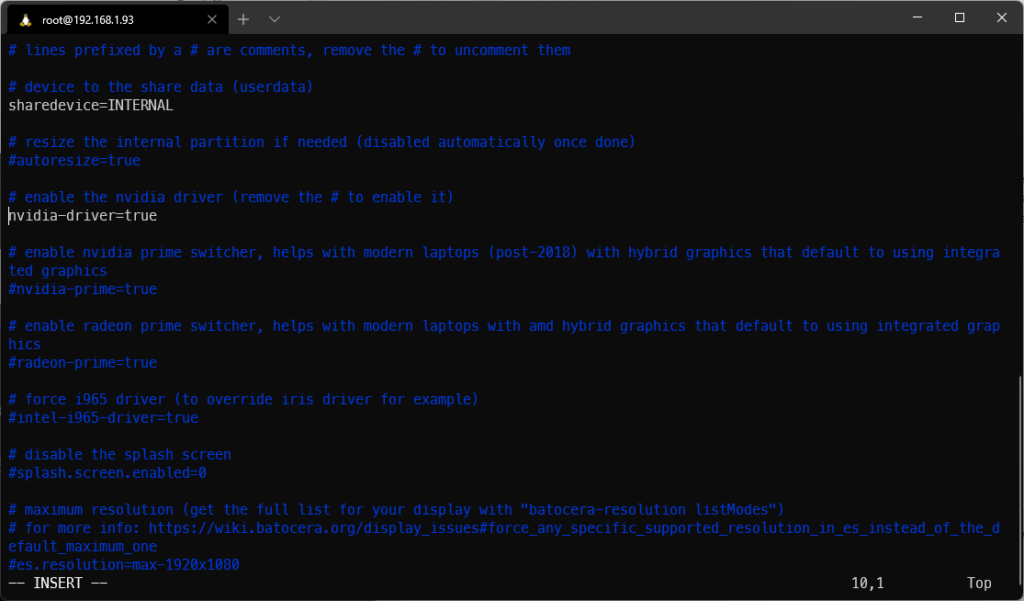Screen dimensions: 1024x601
Task: Click the wrapped 'ted graphics' line
Action: tap(57, 270)
